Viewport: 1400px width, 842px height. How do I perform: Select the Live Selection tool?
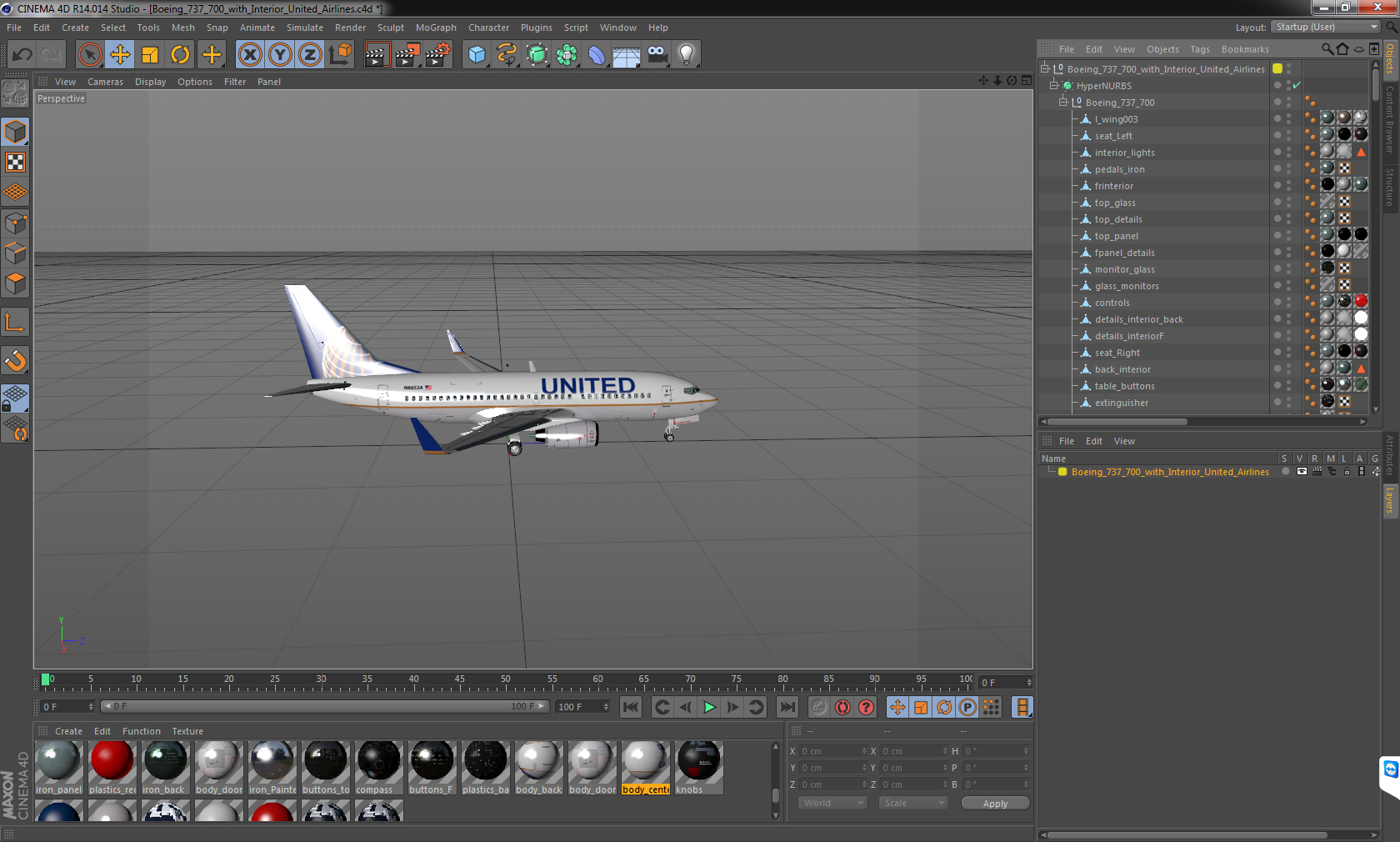coord(89,55)
